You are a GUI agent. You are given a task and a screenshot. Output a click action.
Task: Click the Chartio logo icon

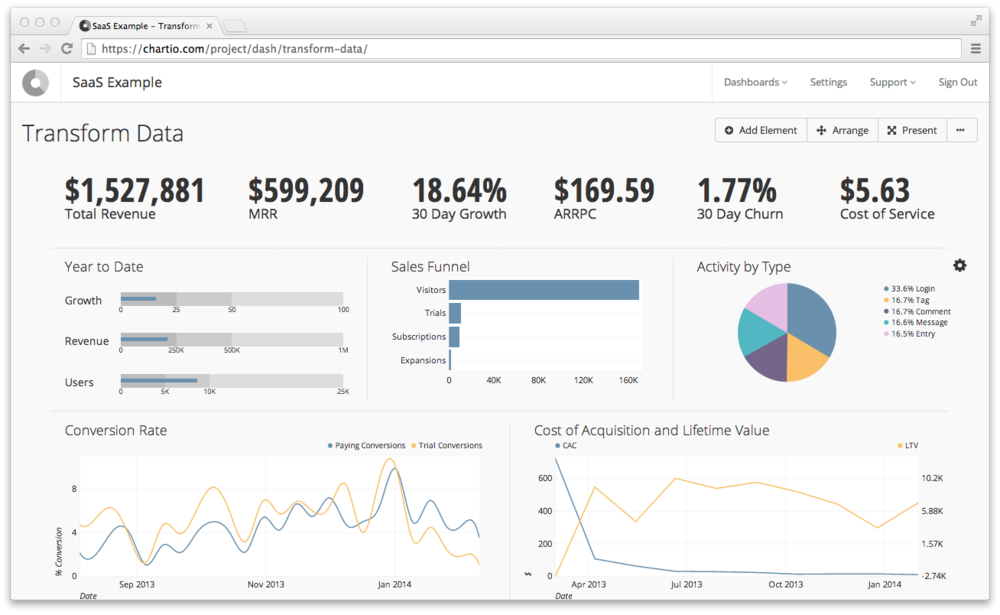(36, 83)
